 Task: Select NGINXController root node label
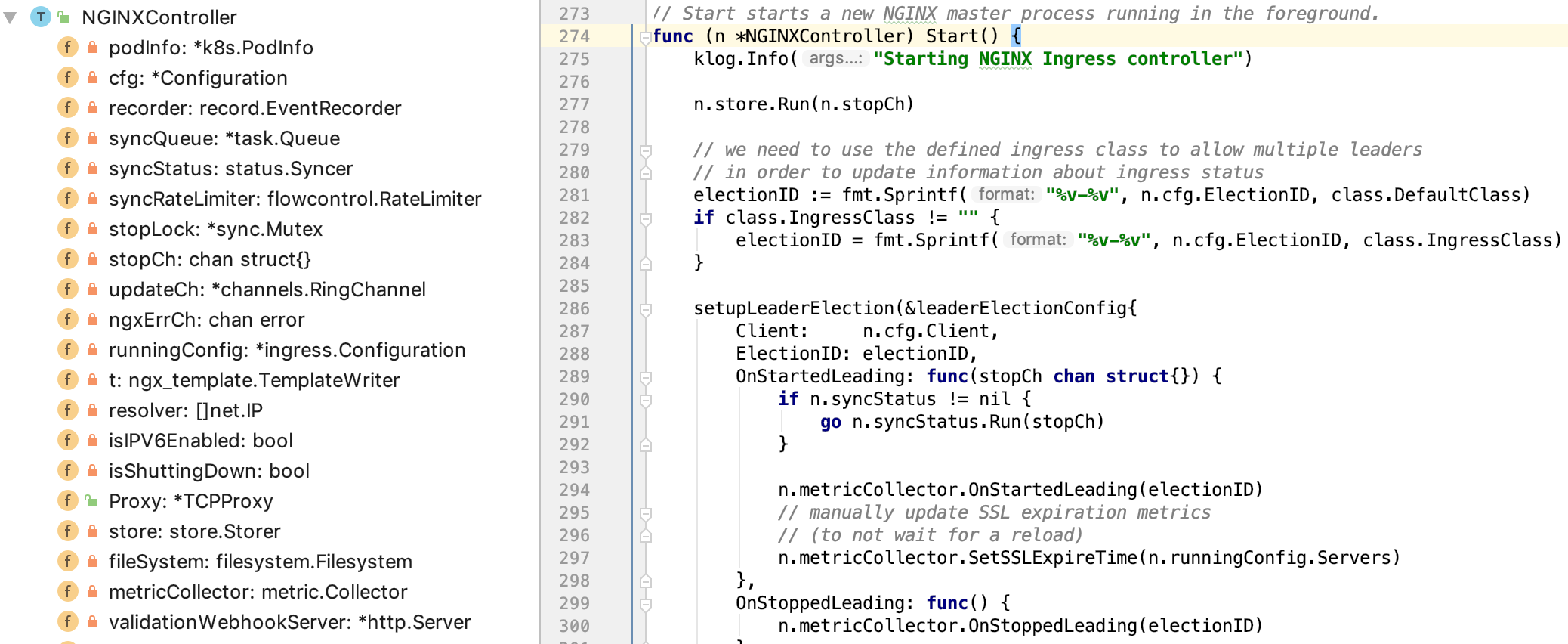pyautogui.click(x=159, y=17)
